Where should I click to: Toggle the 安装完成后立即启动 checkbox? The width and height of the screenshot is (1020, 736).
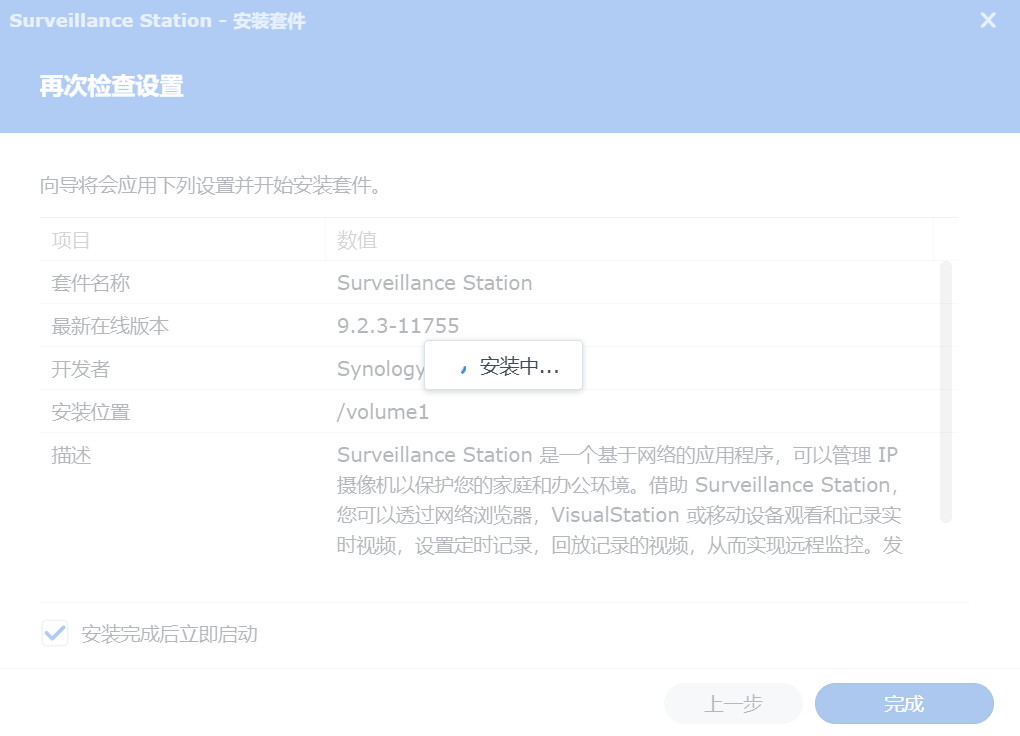coord(55,633)
